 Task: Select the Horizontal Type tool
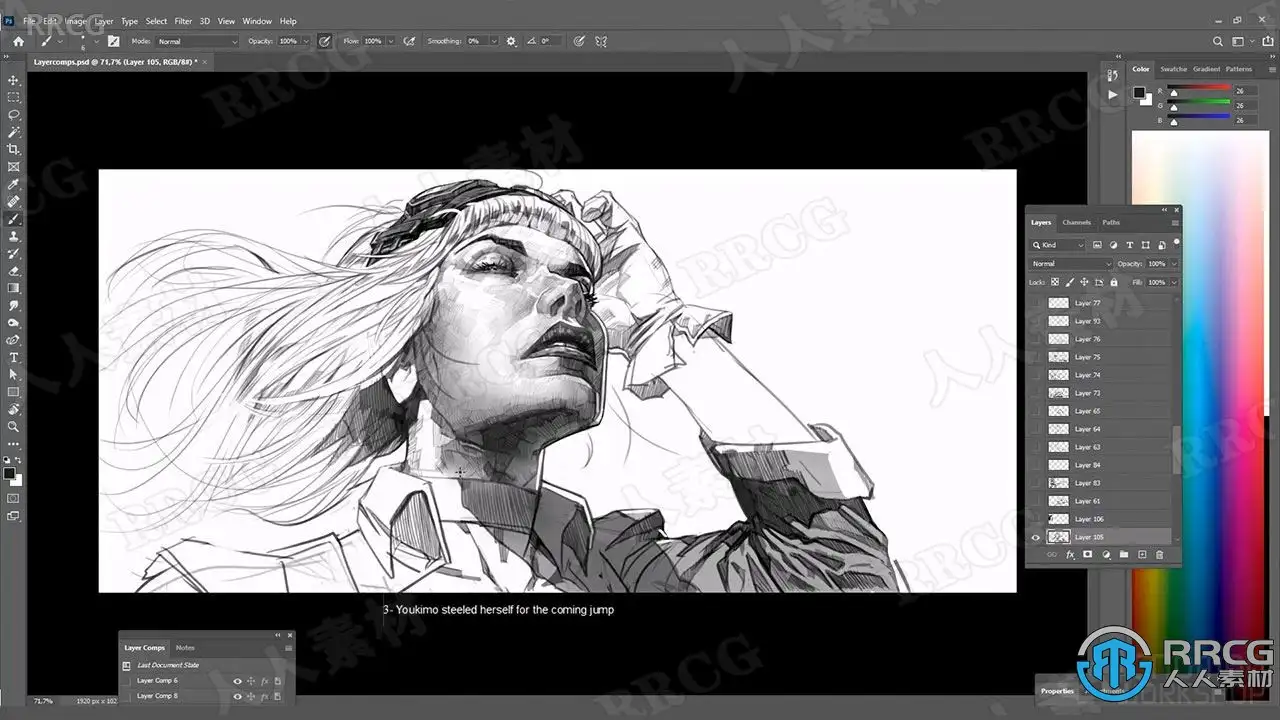tap(13, 357)
